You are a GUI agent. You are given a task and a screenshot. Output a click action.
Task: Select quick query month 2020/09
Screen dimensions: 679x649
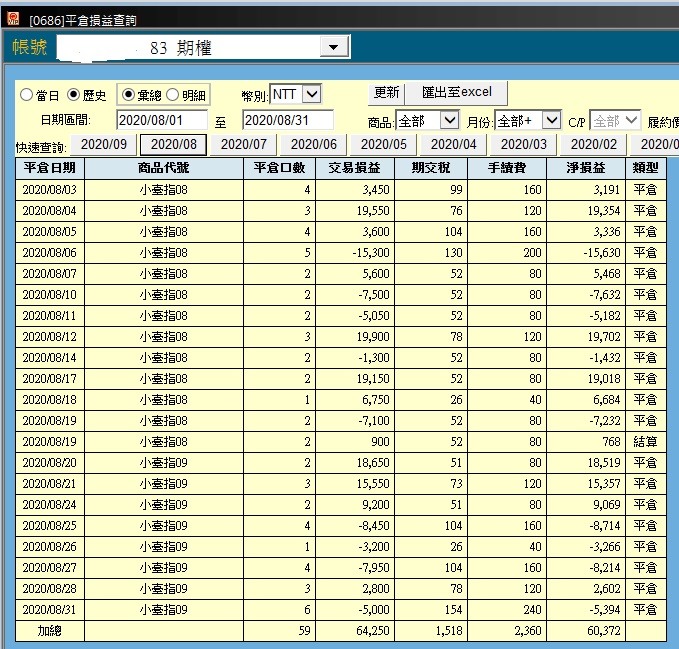[103, 145]
